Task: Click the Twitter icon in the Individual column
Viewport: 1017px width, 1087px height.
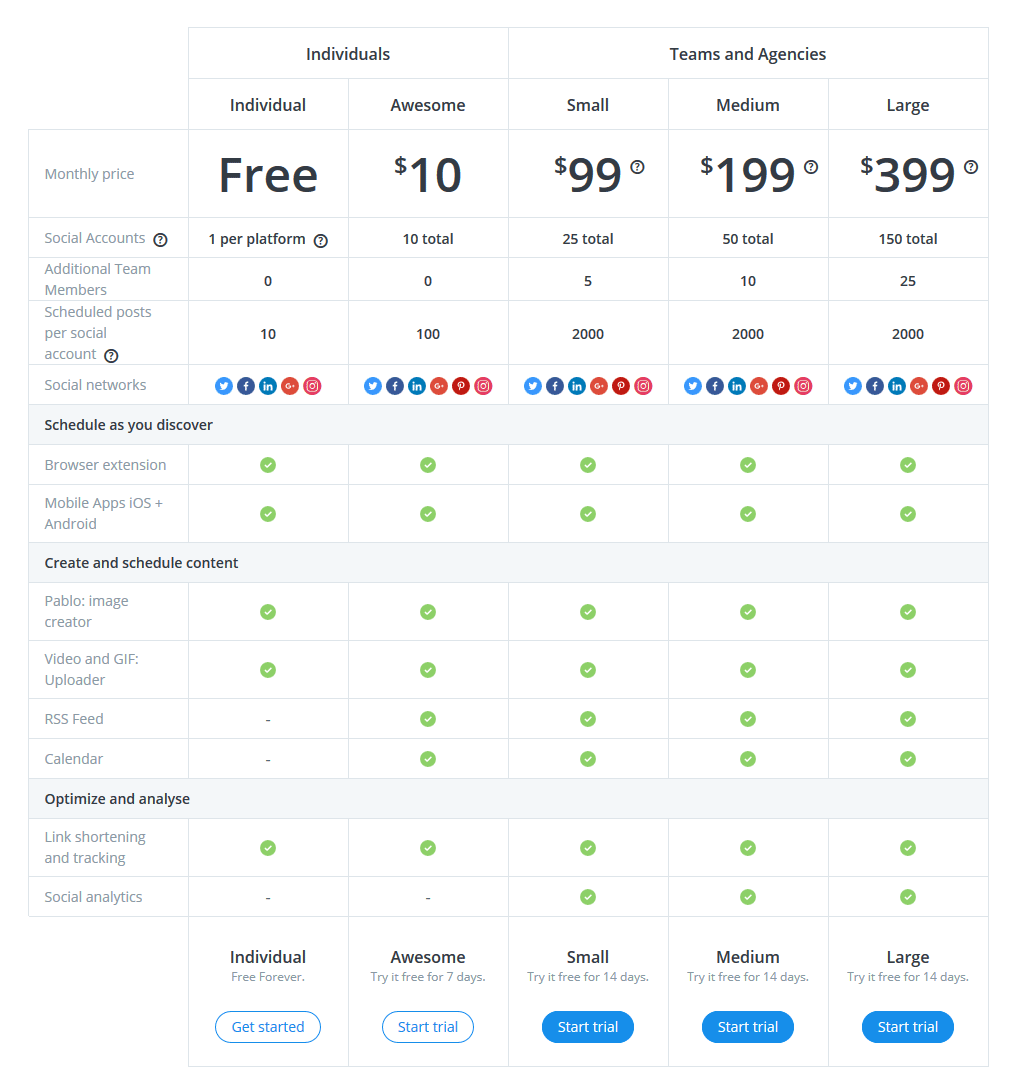Action: (x=224, y=385)
